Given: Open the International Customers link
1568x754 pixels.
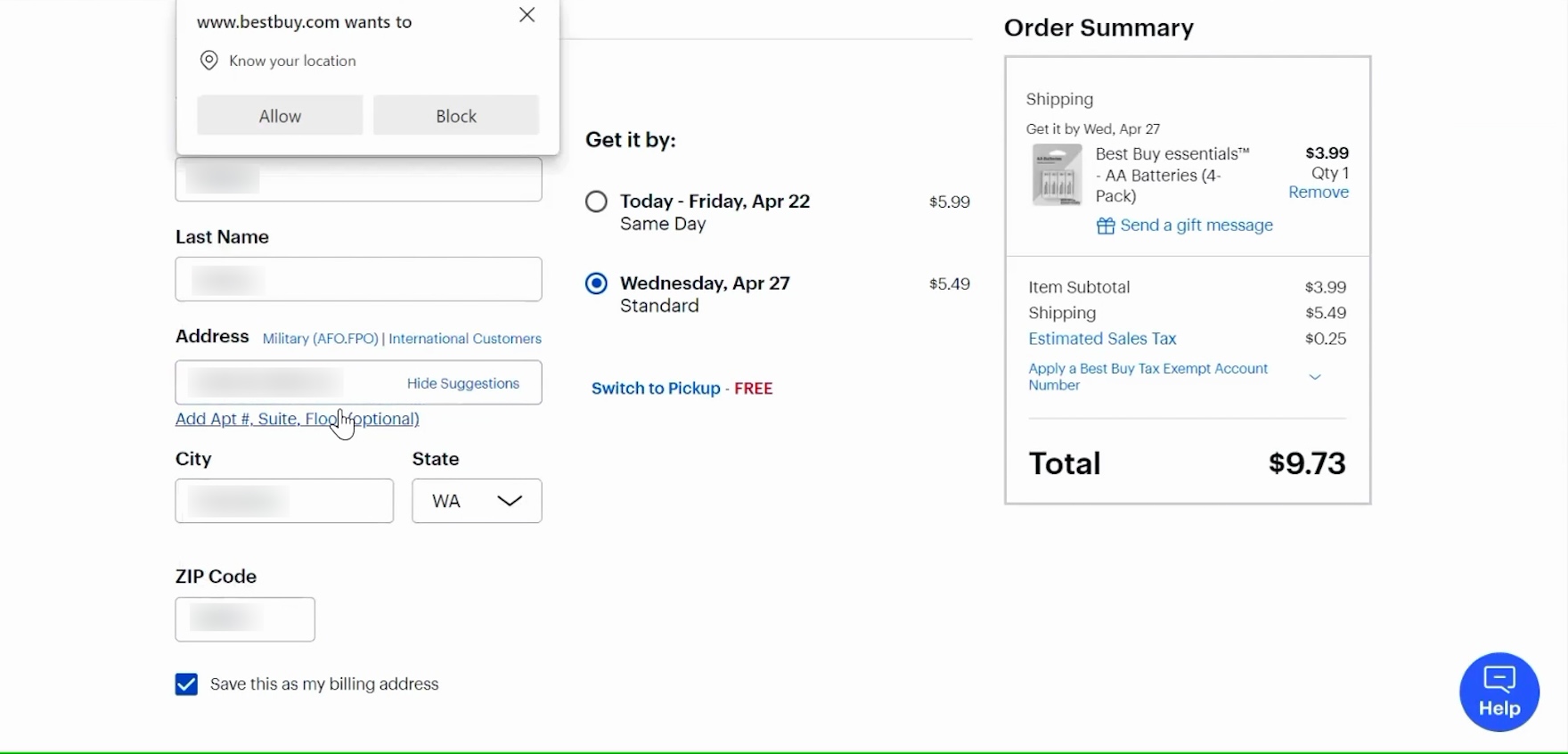Looking at the screenshot, I should pos(464,339).
